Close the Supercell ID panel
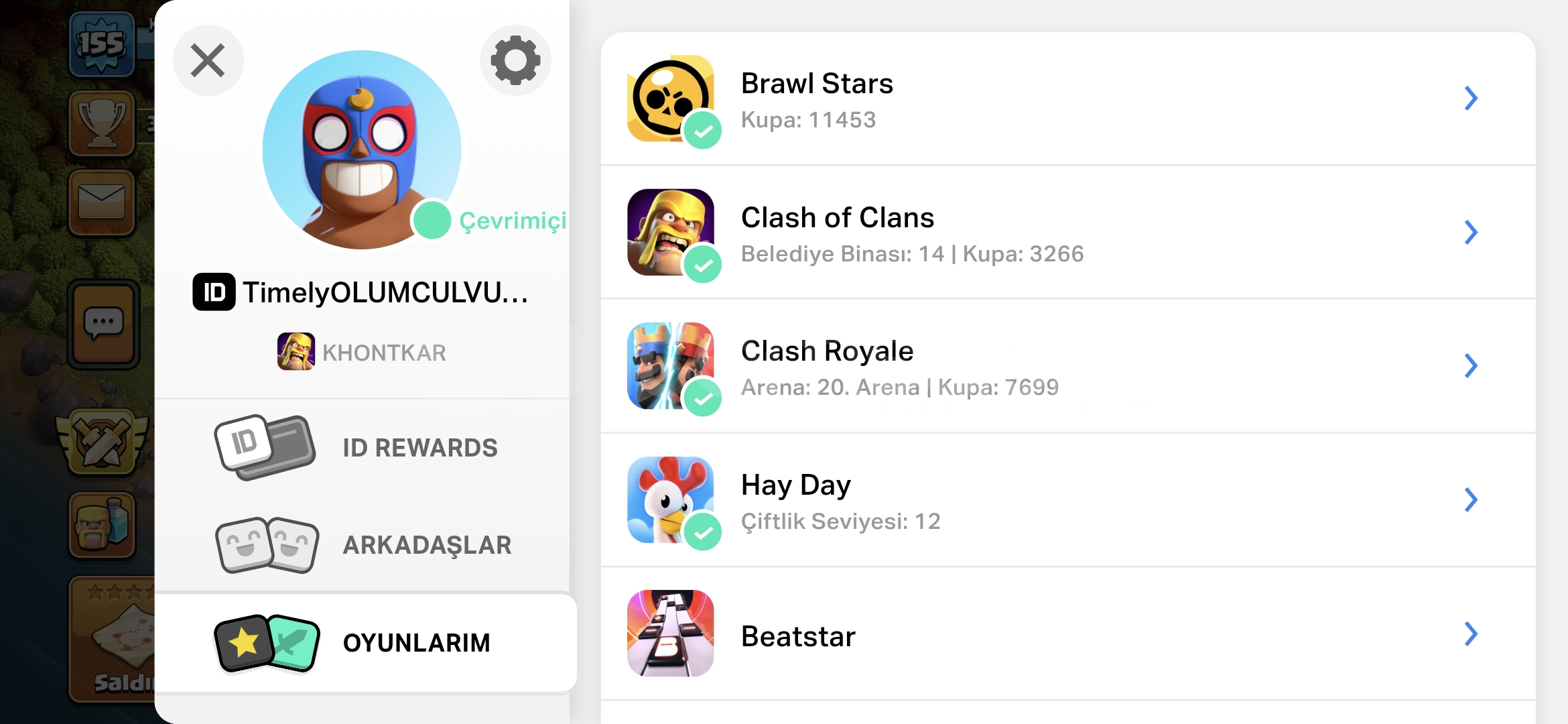 [208, 60]
